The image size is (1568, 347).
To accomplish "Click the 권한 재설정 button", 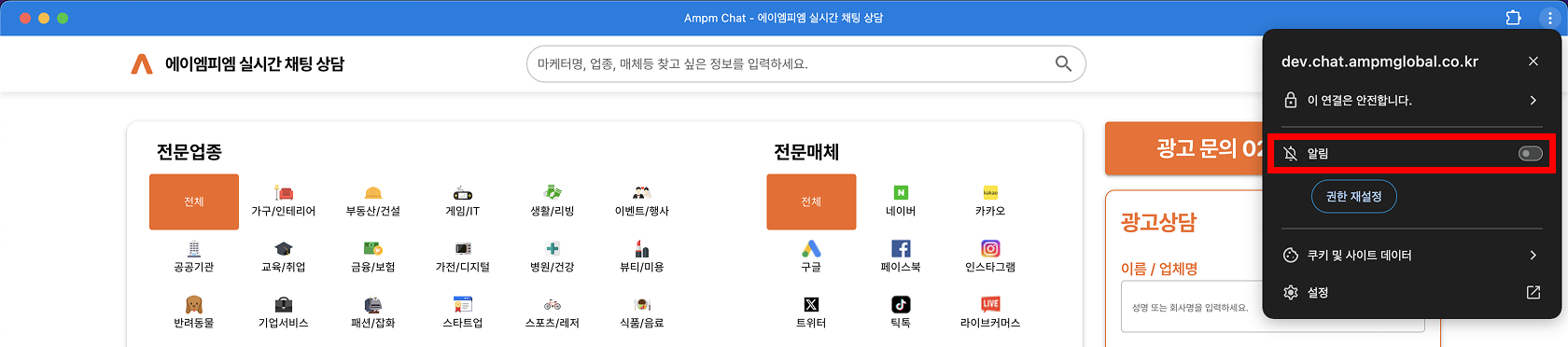I will click(1353, 196).
